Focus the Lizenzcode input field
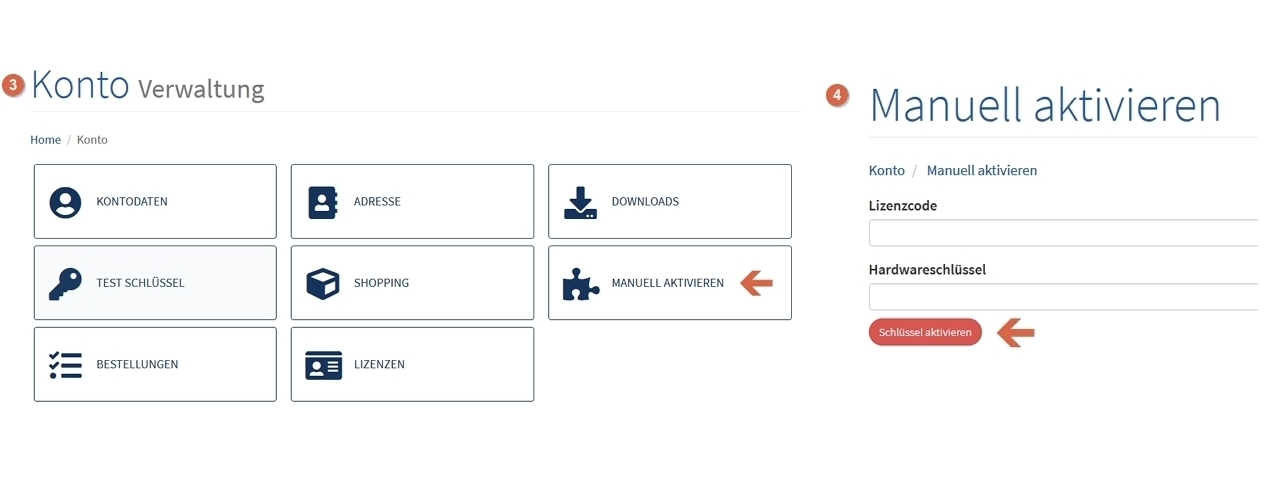This screenshot has height=492, width=1284. (x=1063, y=233)
